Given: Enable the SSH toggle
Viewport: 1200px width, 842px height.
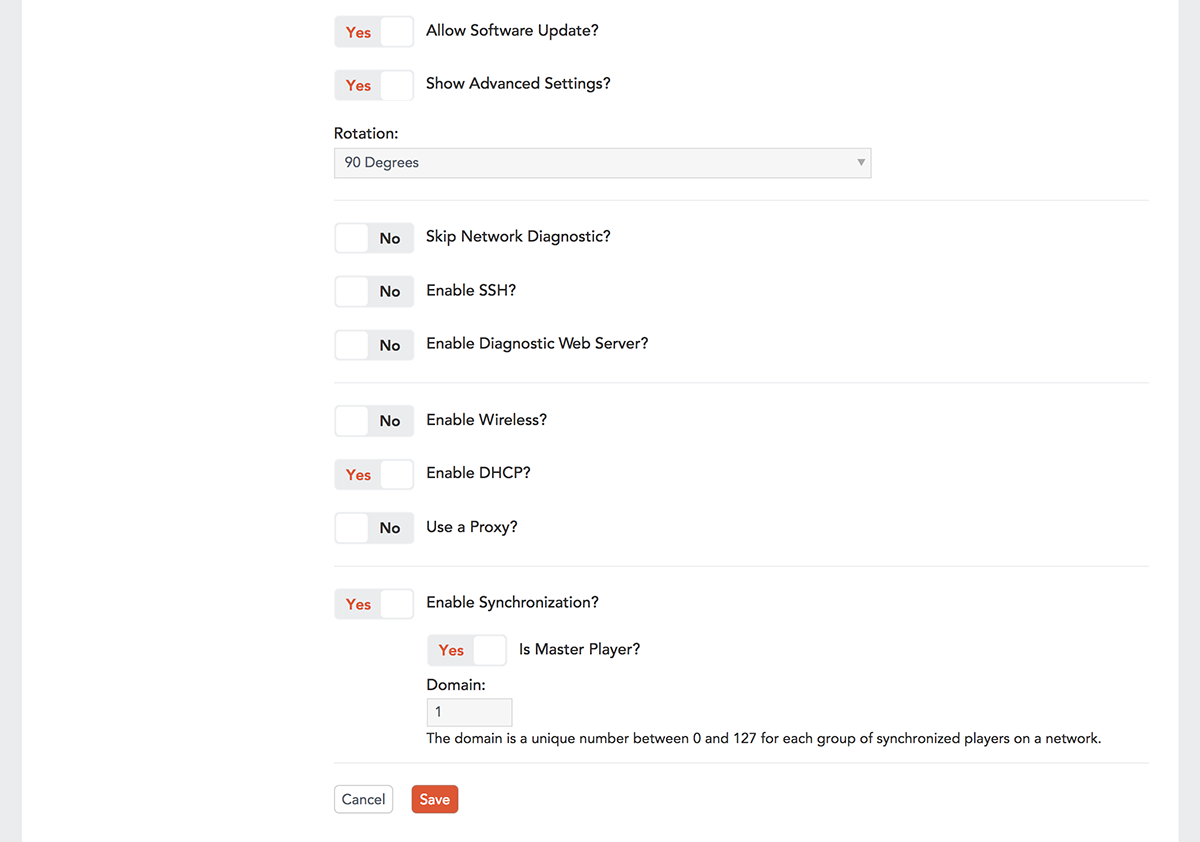Looking at the screenshot, I should [x=373, y=292].
